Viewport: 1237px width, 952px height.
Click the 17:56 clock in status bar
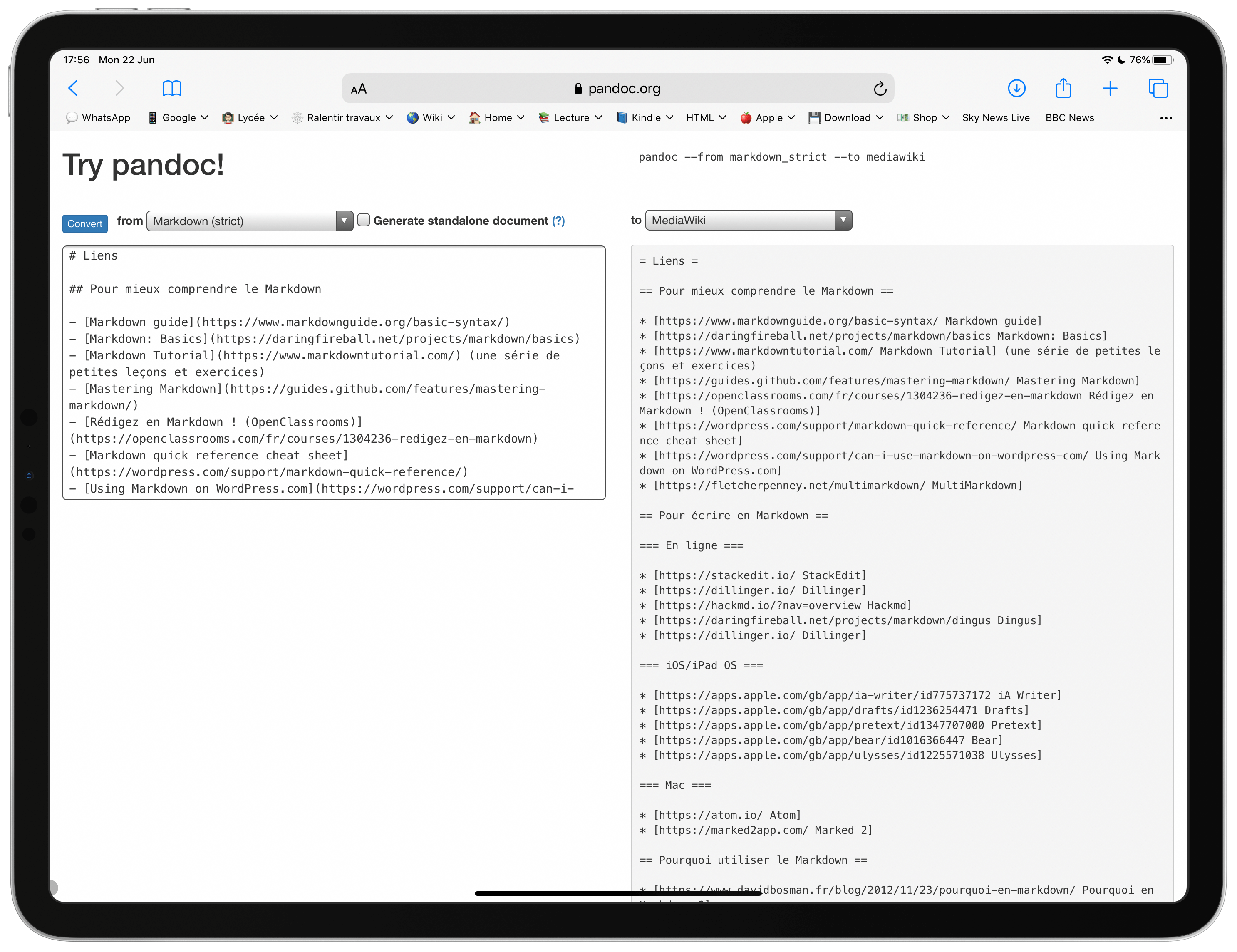(x=76, y=60)
